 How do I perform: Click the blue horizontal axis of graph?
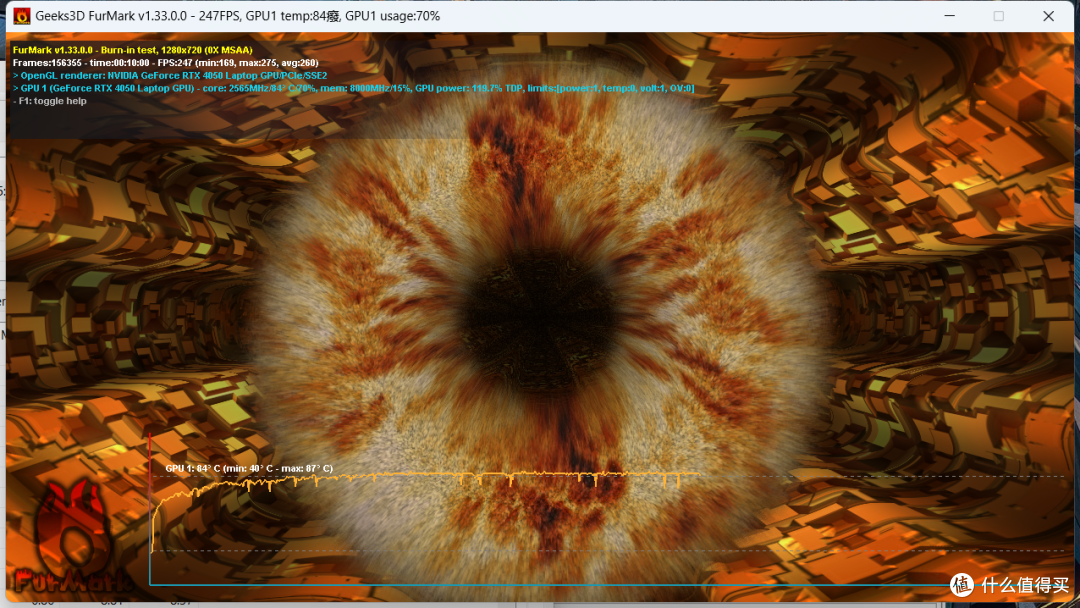point(551,585)
